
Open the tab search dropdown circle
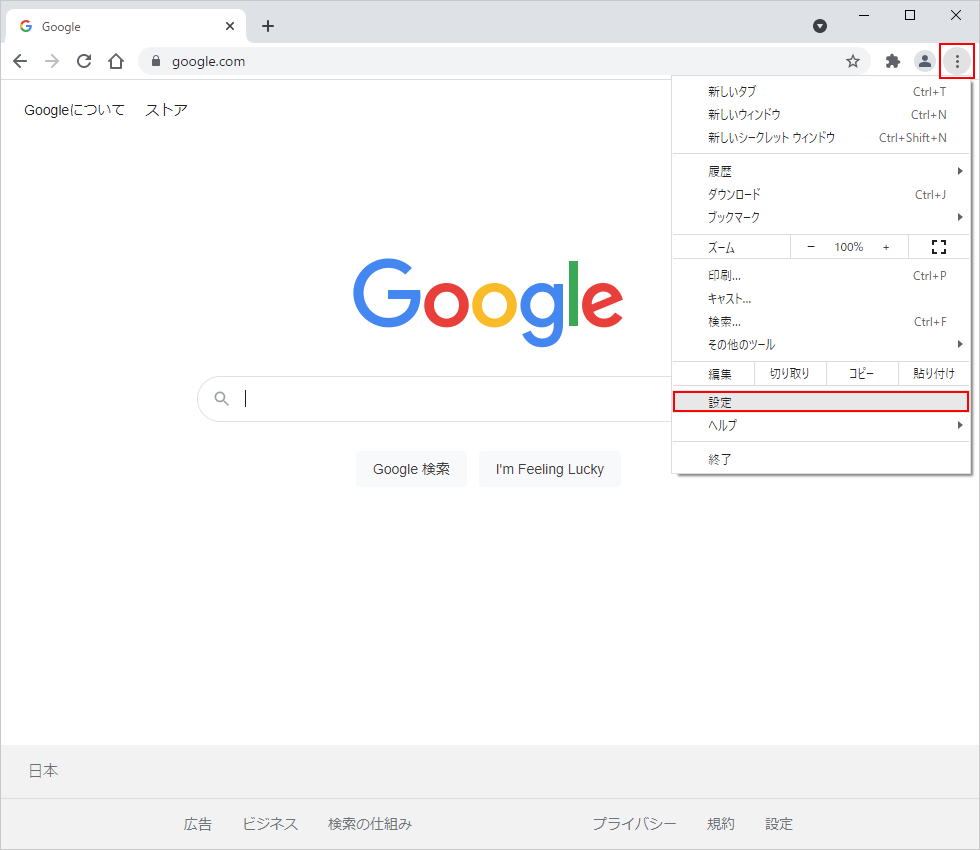pos(820,26)
